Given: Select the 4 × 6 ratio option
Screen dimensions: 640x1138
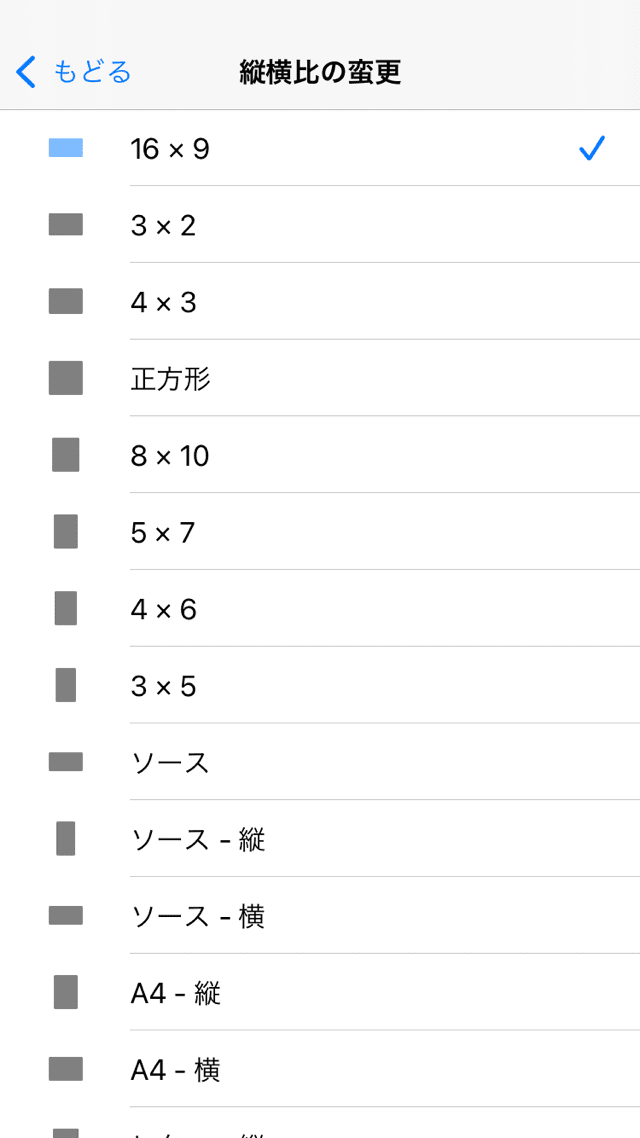Looking at the screenshot, I should 320,608.
